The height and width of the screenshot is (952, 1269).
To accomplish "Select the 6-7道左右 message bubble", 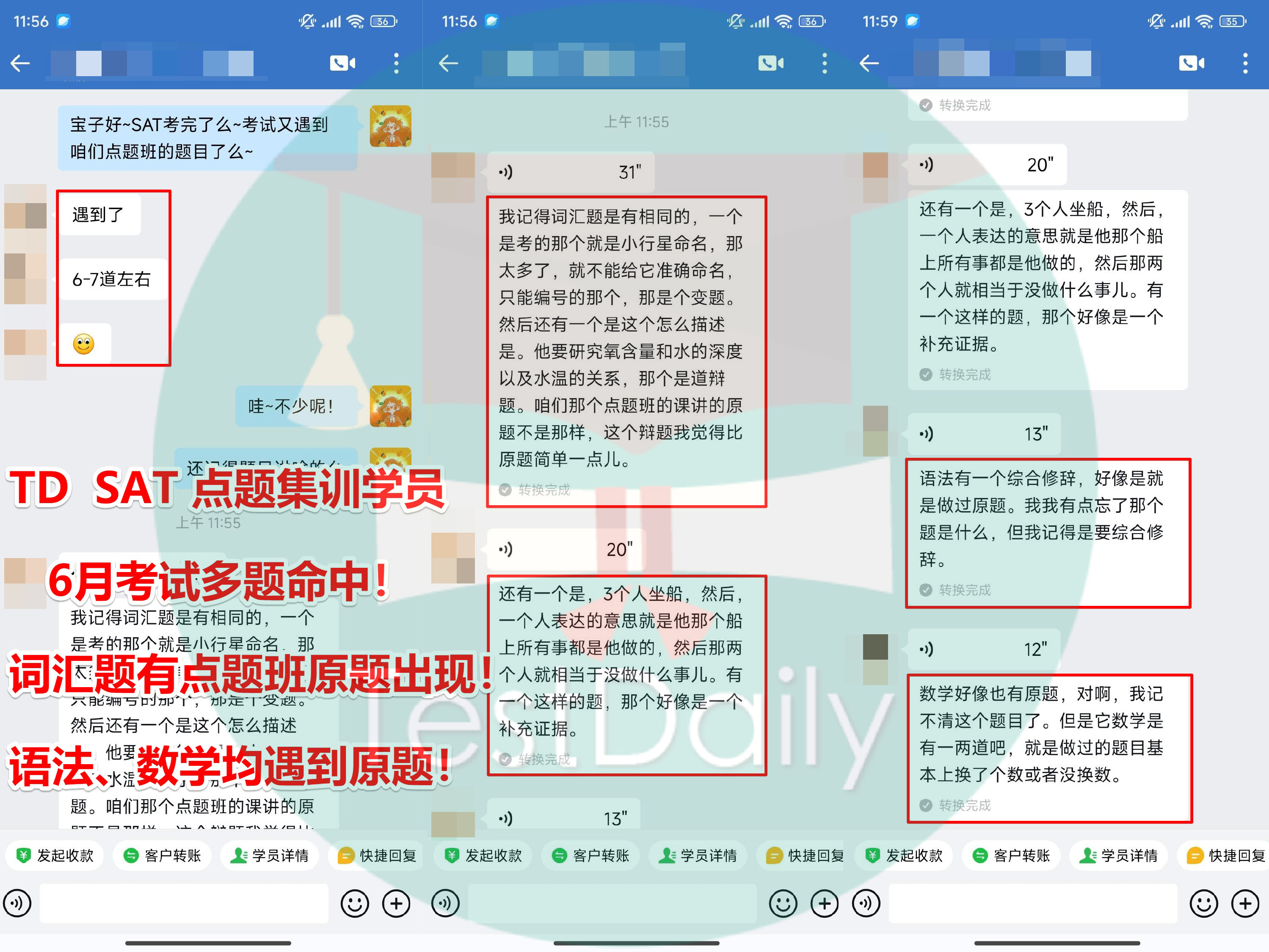I will coord(113,279).
